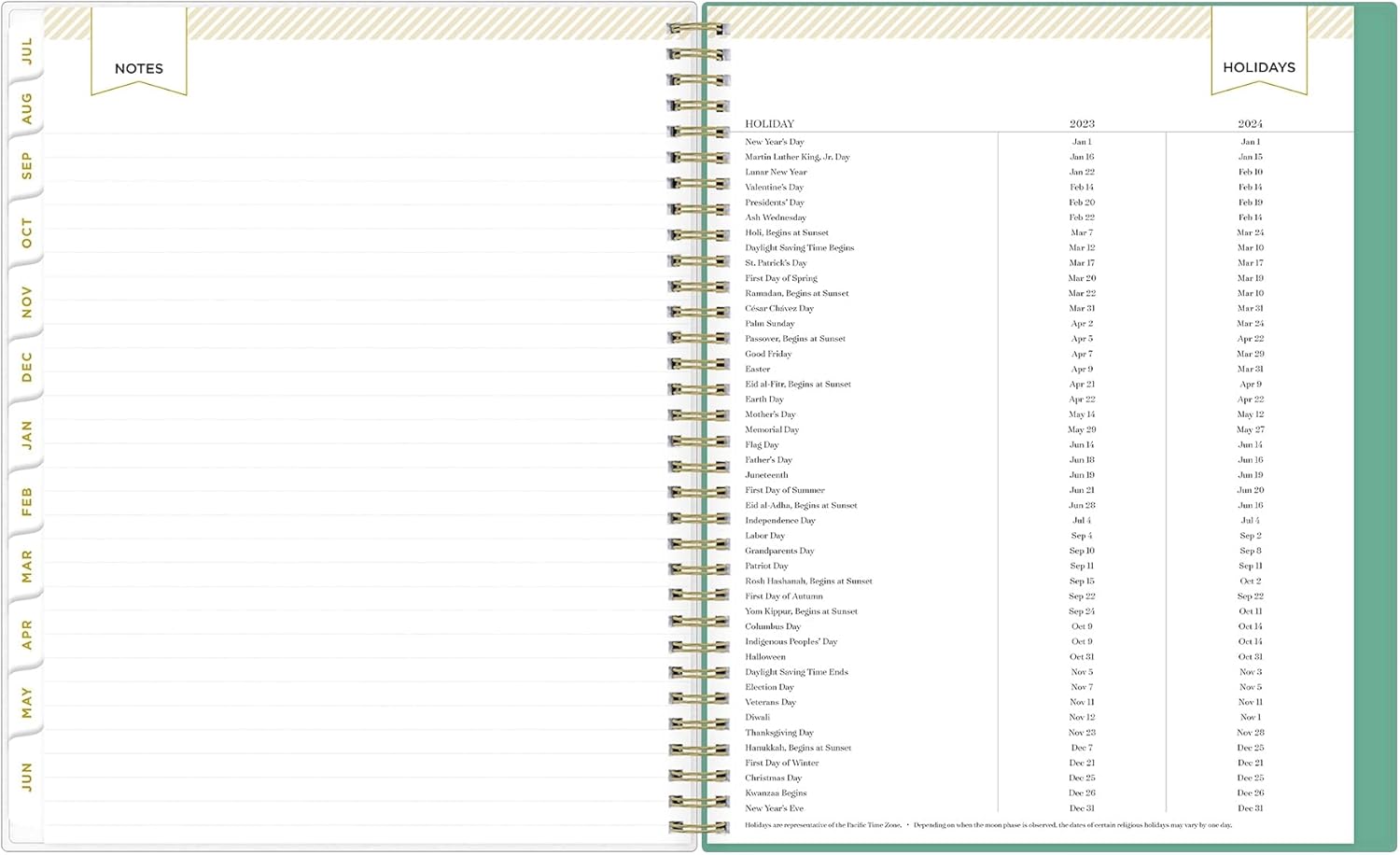Select the SEP month tab

(x=26, y=165)
